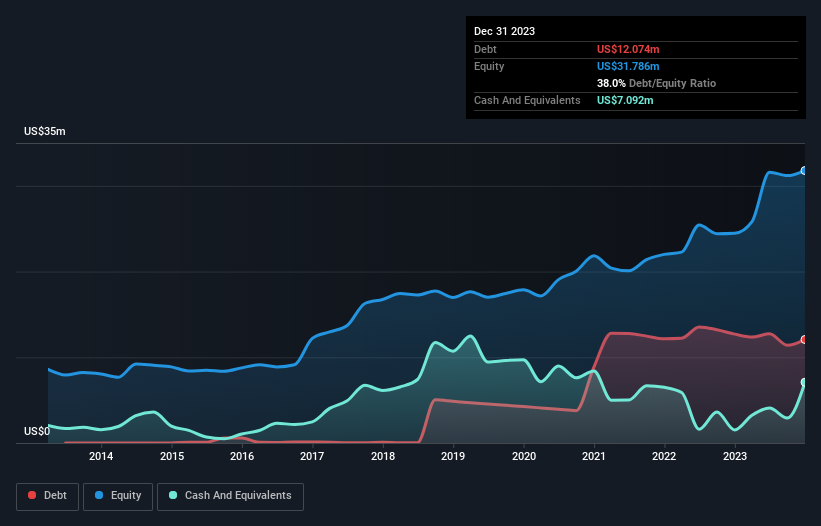The image size is (821, 526).
Task: Select the 2014 x-axis year label
Action: point(101,457)
